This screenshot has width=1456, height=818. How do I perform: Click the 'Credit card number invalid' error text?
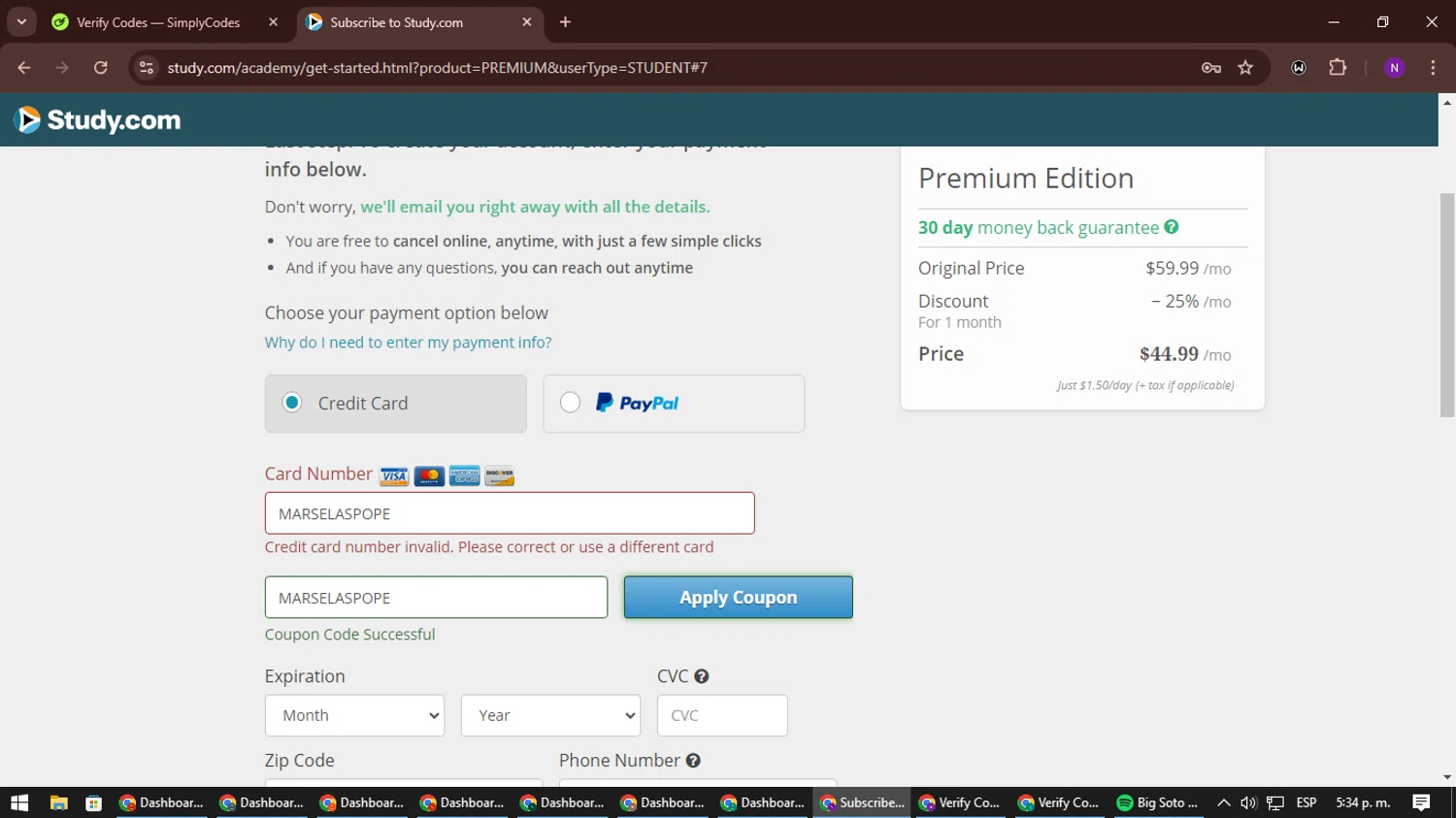pos(489,547)
